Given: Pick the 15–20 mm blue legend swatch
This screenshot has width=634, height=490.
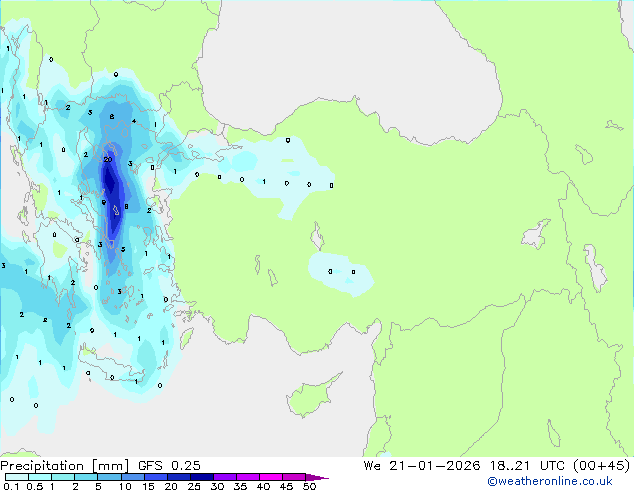Looking at the screenshot, I should pyautogui.click(x=155, y=477).
